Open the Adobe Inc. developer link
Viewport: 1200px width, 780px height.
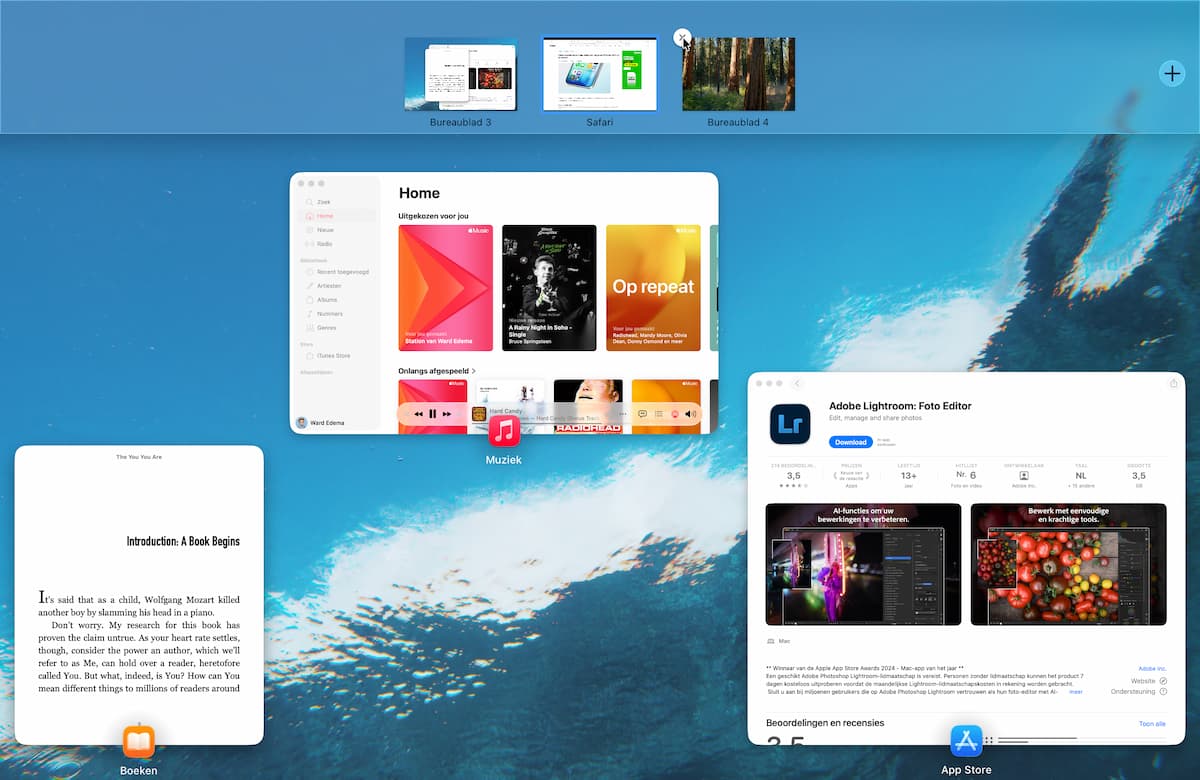click(x=1153, y=668)
